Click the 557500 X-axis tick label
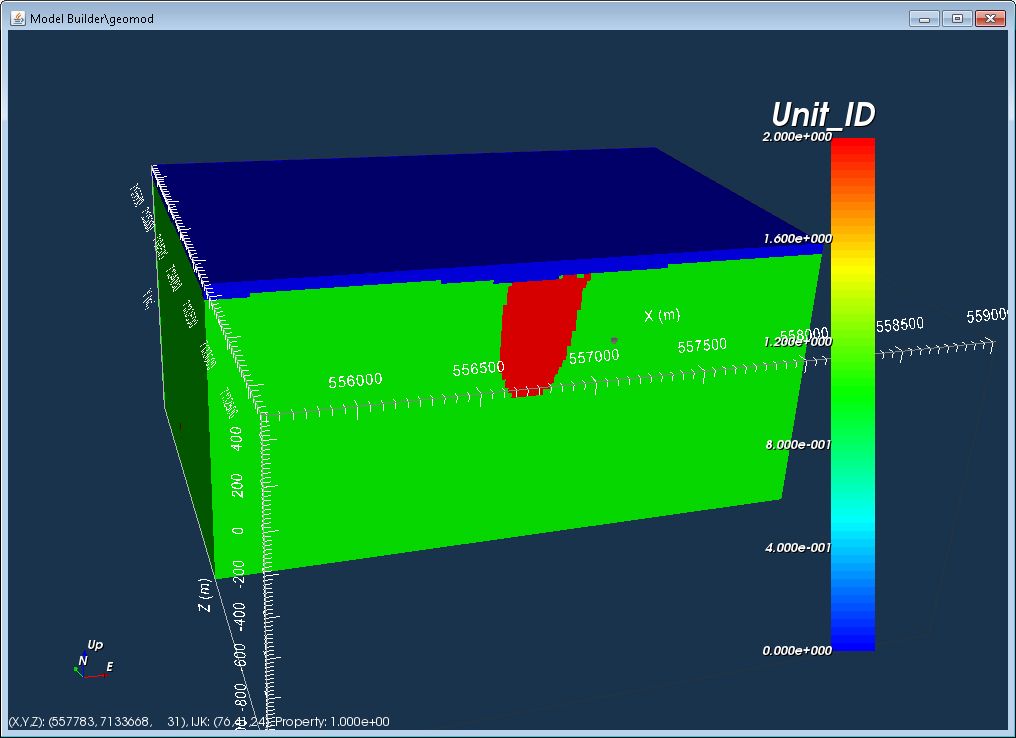Screen dimensions: 1016x738 702,346
